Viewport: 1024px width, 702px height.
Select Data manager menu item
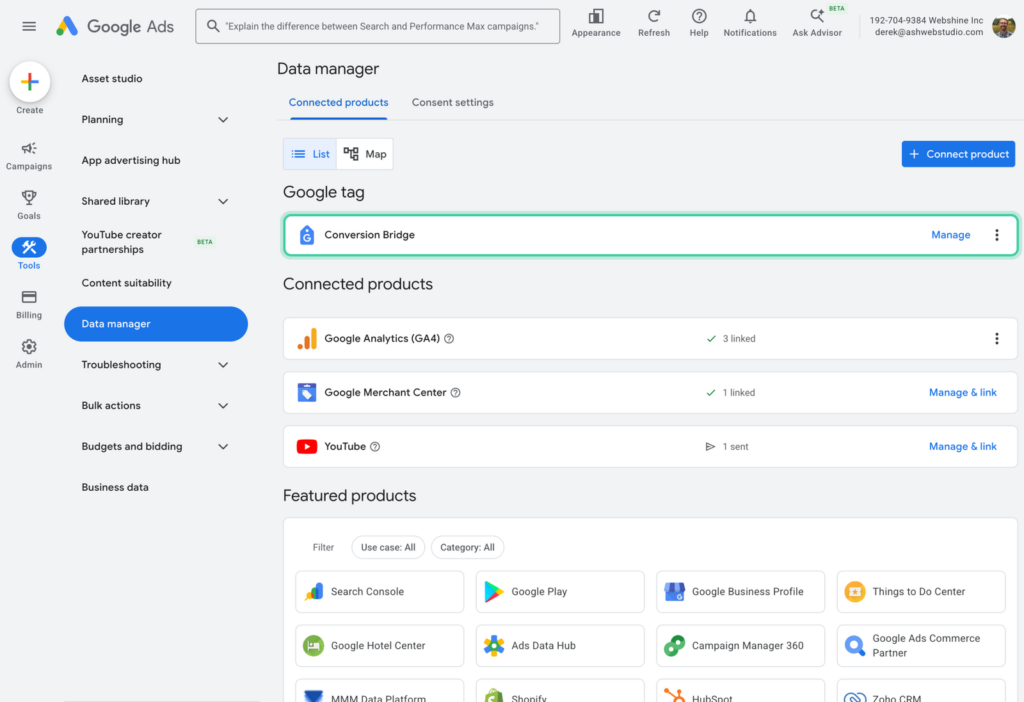155,324
